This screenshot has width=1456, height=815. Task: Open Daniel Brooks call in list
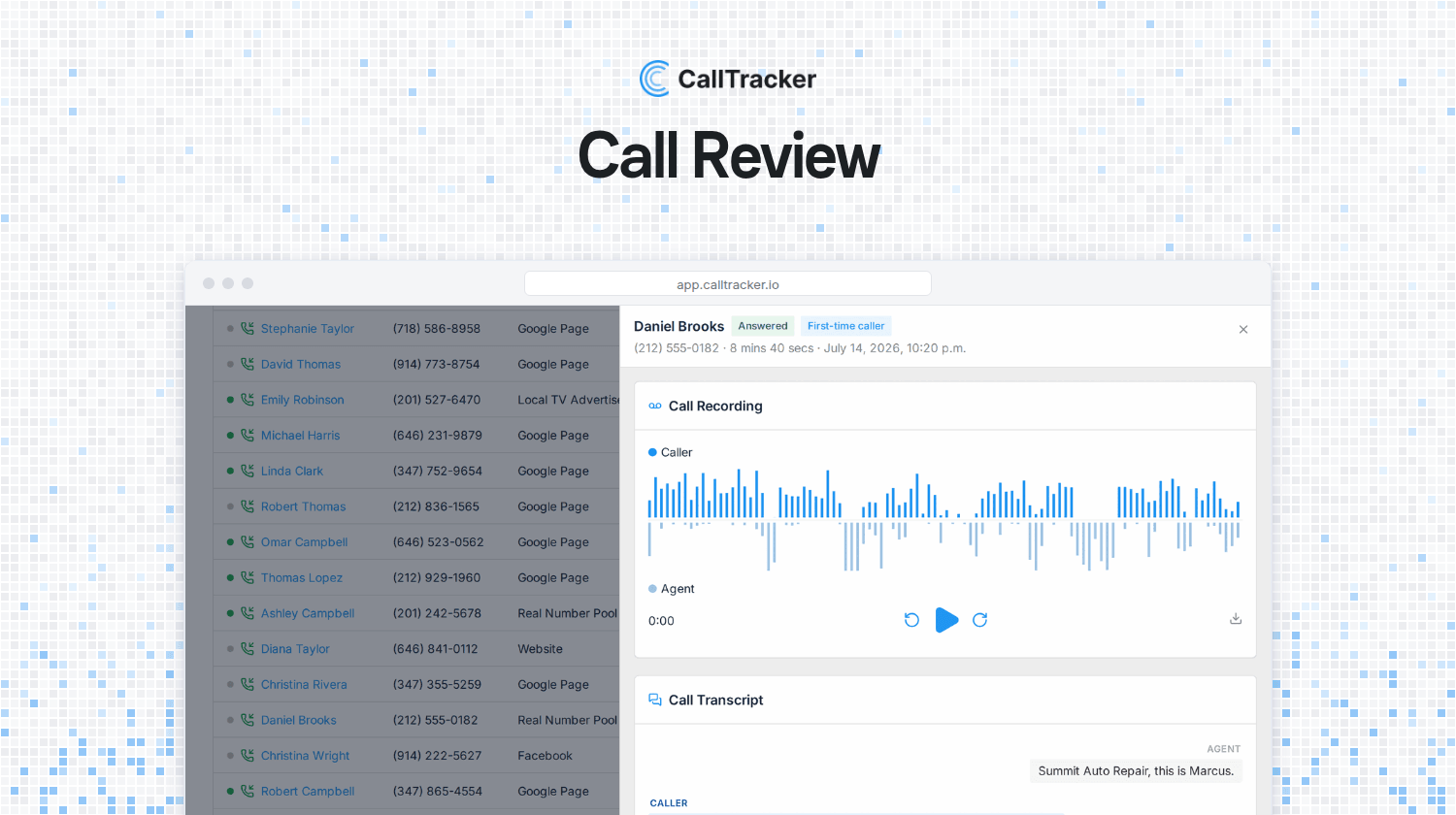(299, 720)
